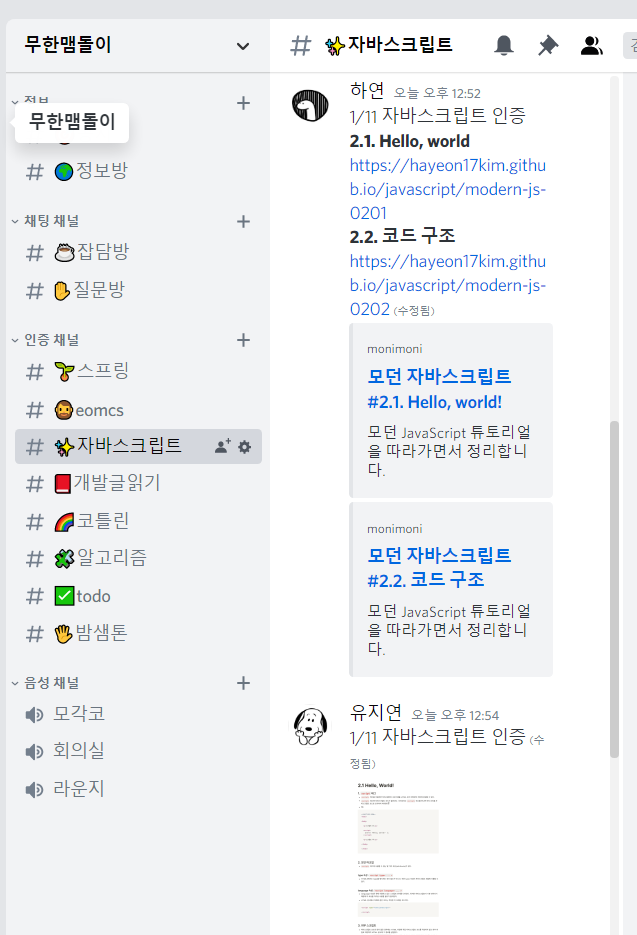Join the 모각코 voice channel
Image resolution: width=637 pixels, height=935 pixels.
(x=138, y=714)
